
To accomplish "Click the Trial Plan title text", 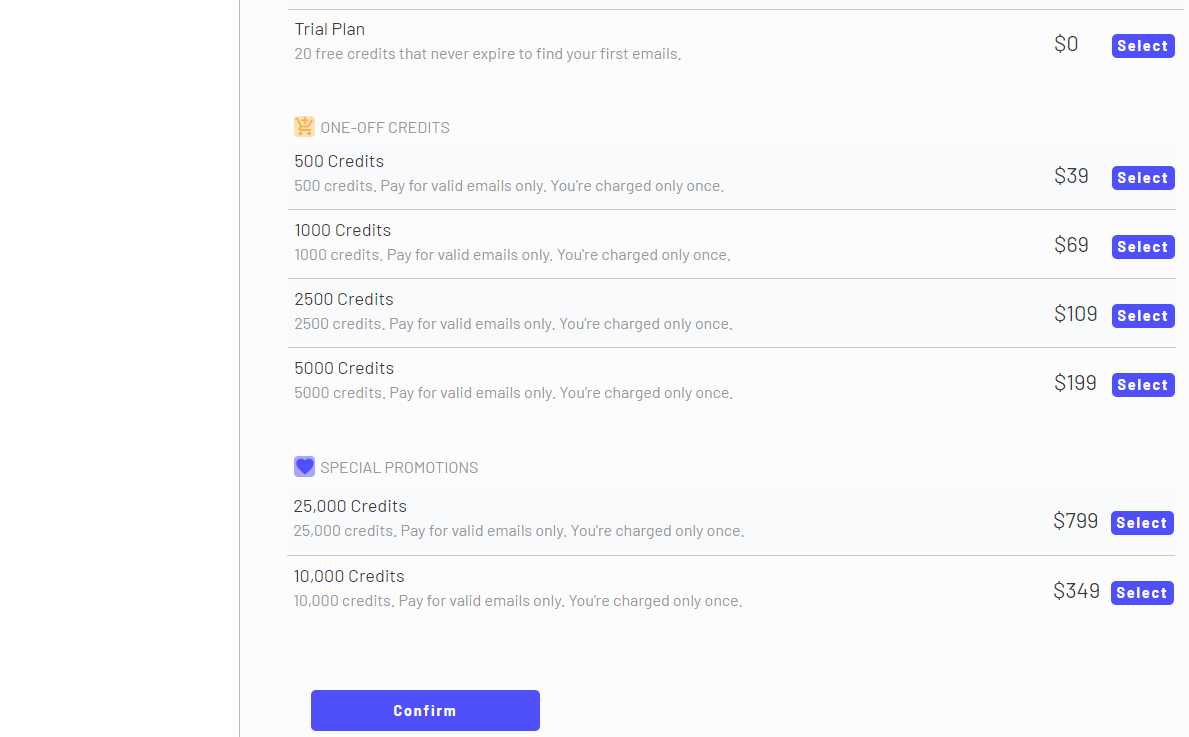I will coord(329,30).
